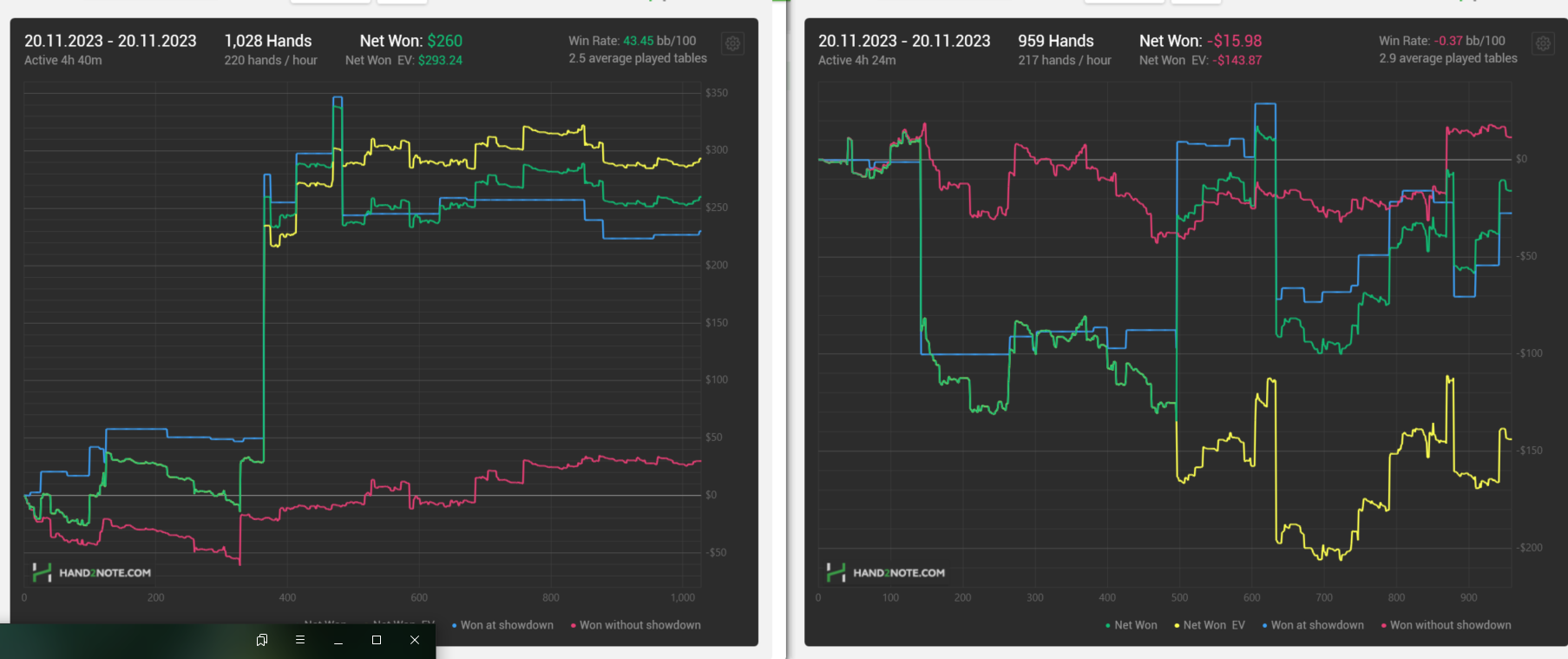
Task: Click '2.5 average played tables' text
Action: click(x=638, y=58)
